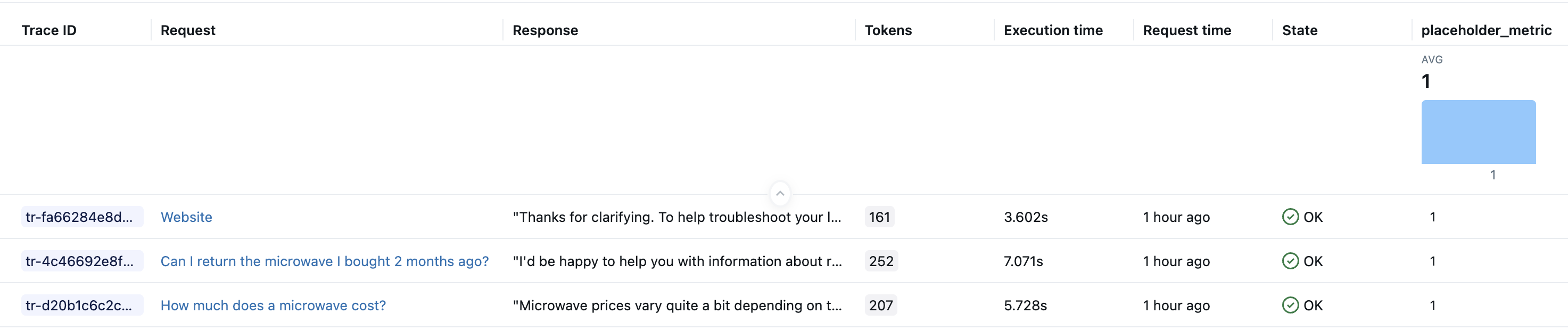Image resolution: width=1568 pixels, height=330 pixels.
Task: Open the microwave cost request link
Action: 273,306
